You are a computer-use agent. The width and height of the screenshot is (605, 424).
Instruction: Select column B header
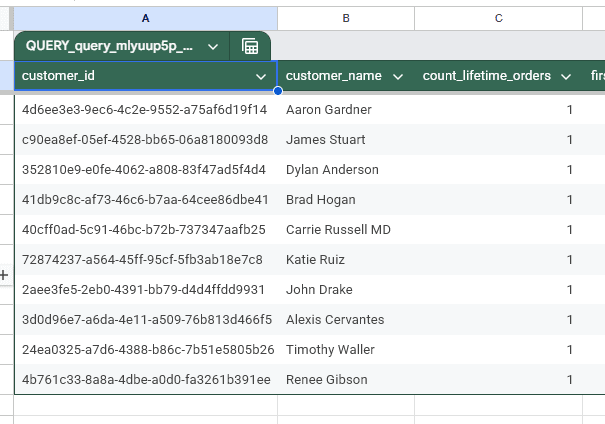(346, 18)
